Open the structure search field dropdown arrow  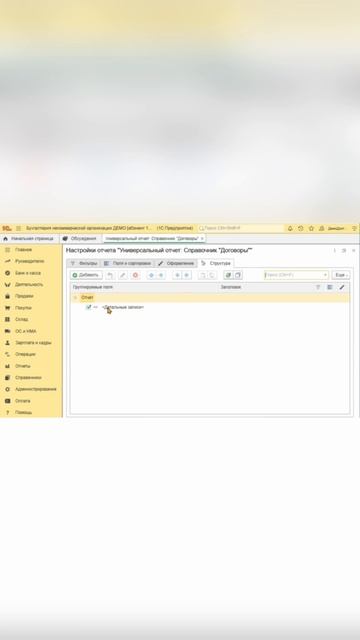325,275
